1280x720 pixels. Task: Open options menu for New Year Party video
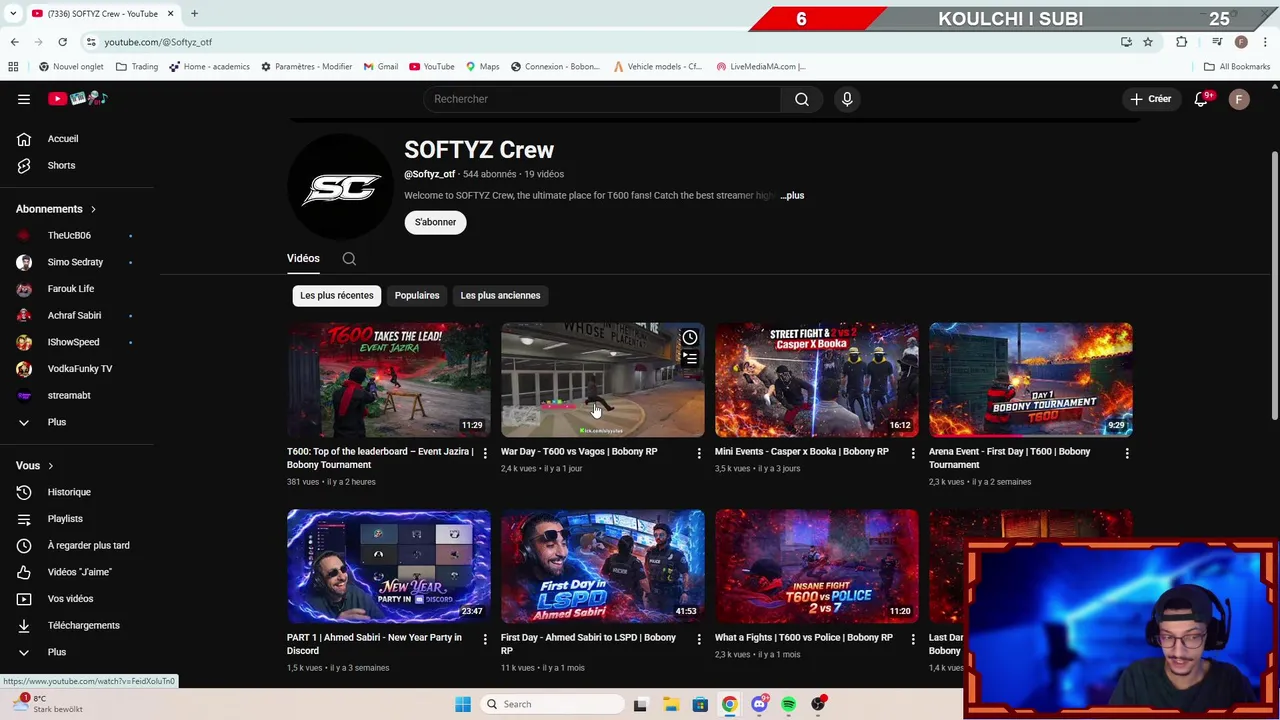[x=485, y=639]
